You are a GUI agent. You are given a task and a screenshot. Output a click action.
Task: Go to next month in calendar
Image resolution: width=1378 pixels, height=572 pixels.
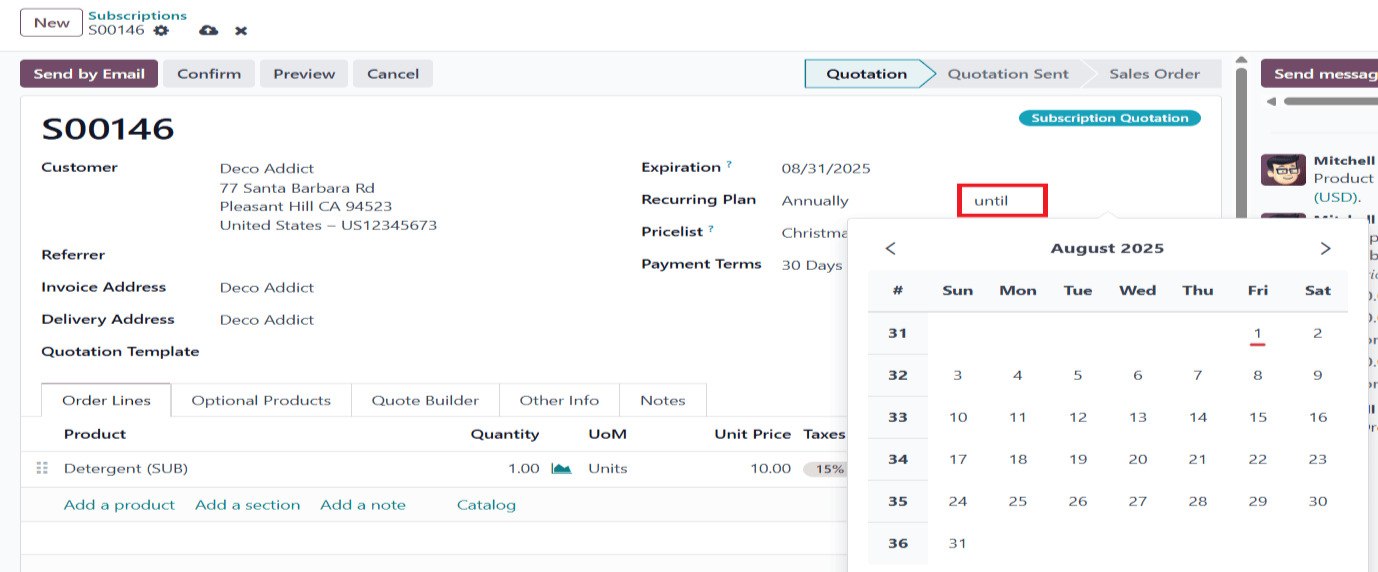pyautogui.click(x=1325, y=248)
